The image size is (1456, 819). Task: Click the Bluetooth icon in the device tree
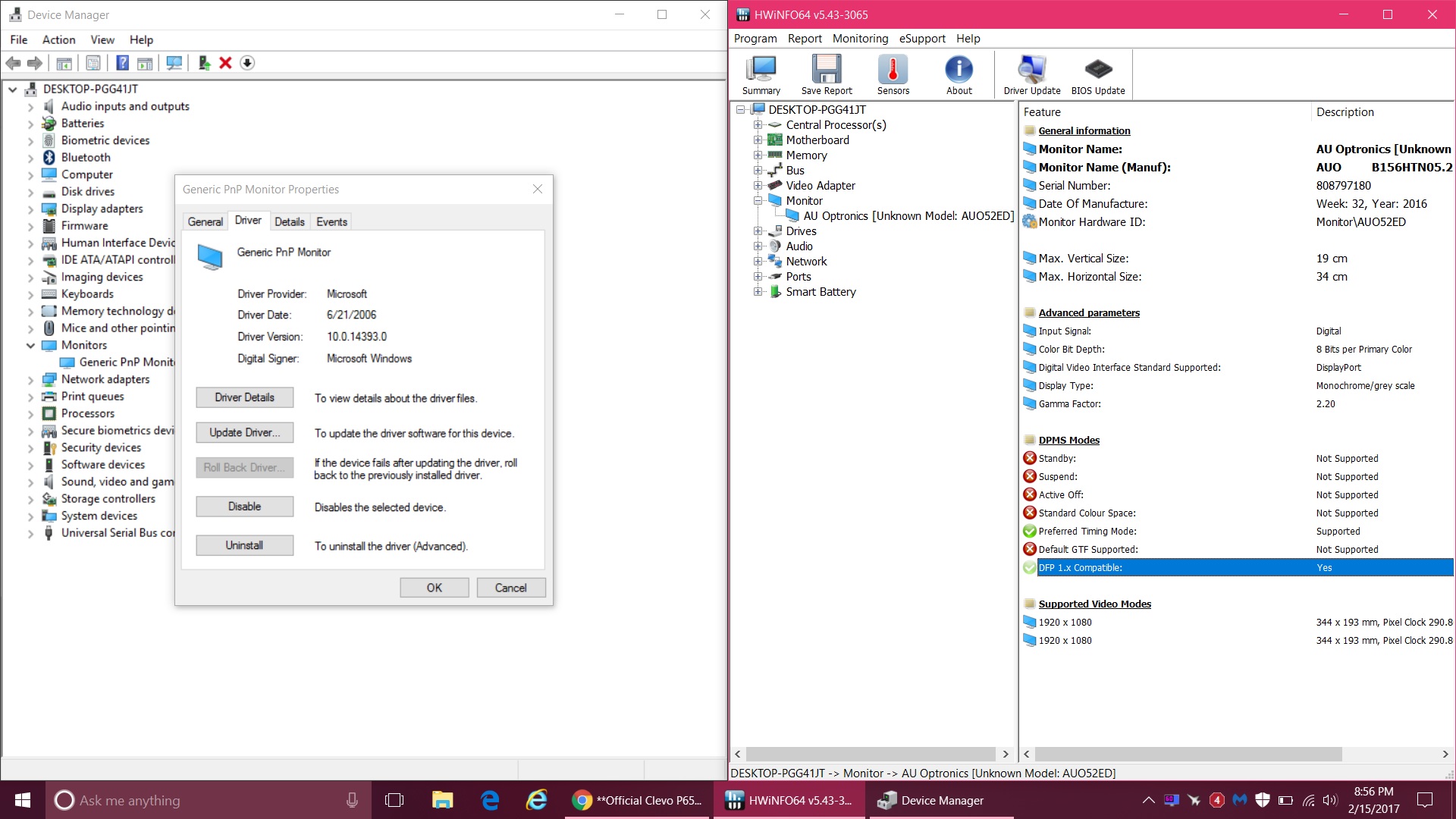(49, 157)
